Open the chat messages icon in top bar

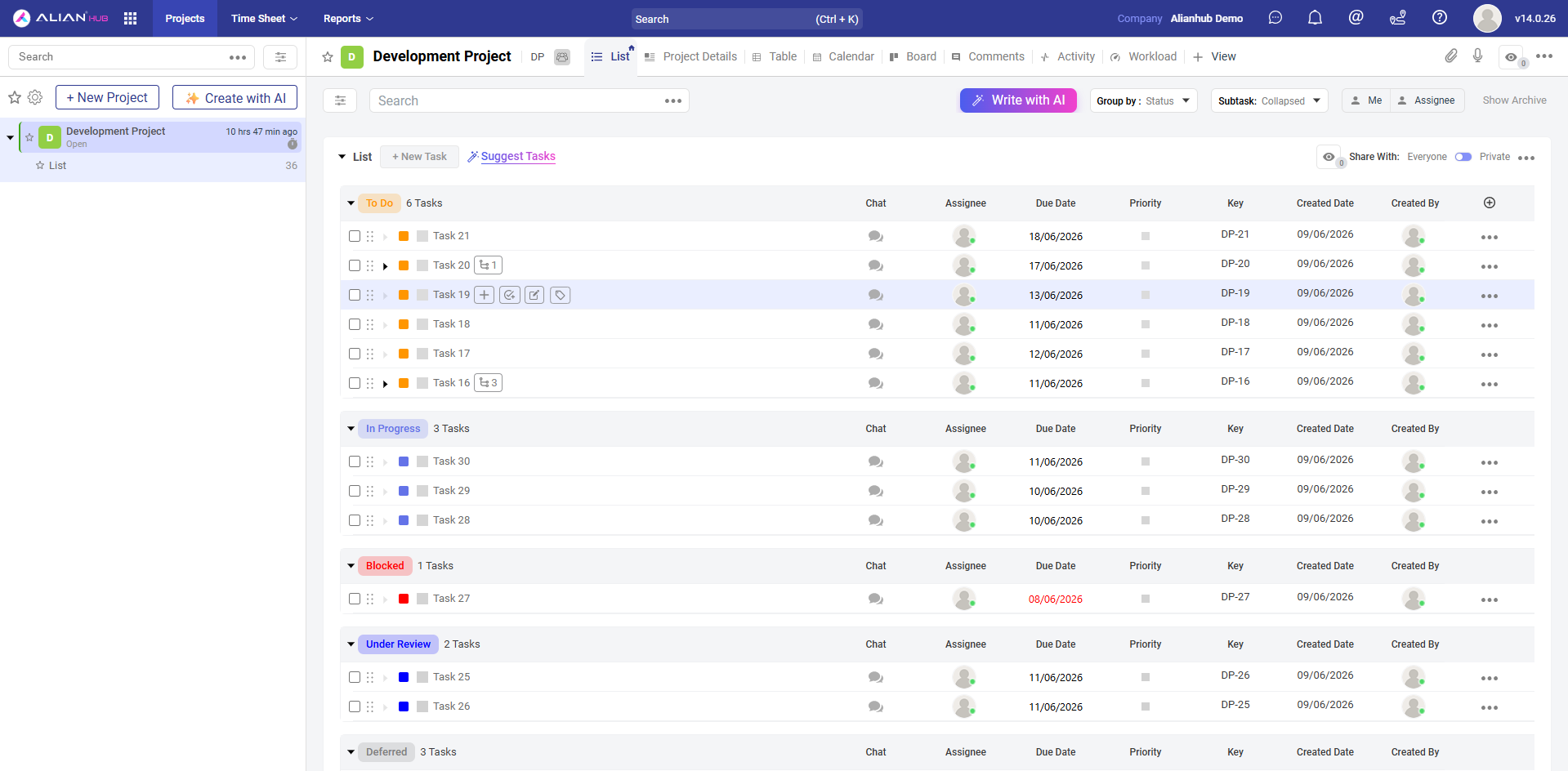point(1275,18)
